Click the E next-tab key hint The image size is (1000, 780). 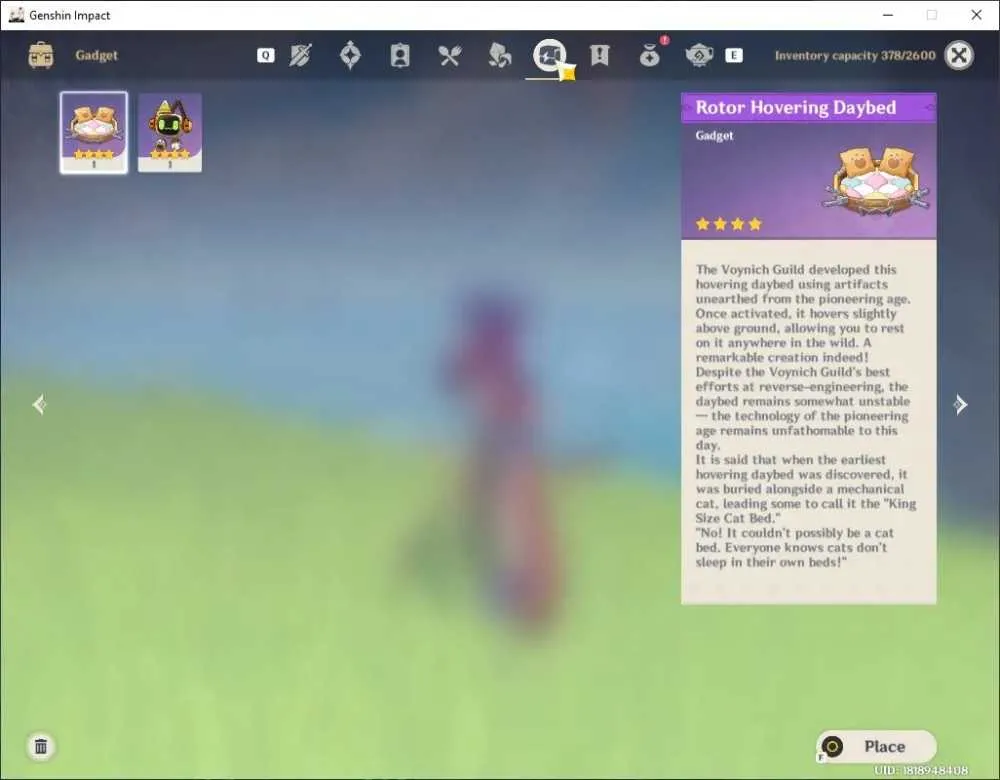pos(734,55)
